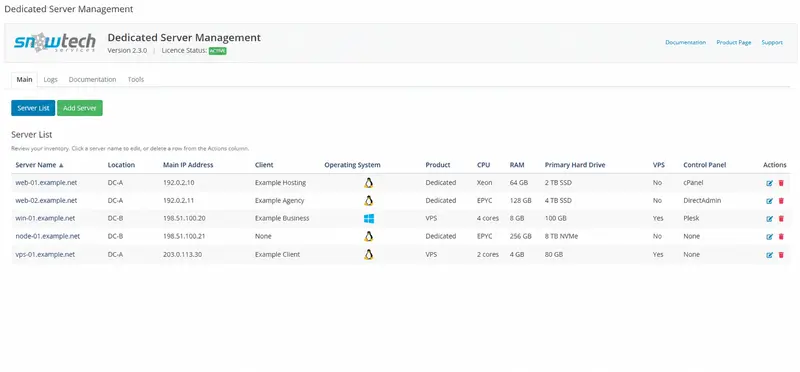Open the Product Page link

point(734,42)
